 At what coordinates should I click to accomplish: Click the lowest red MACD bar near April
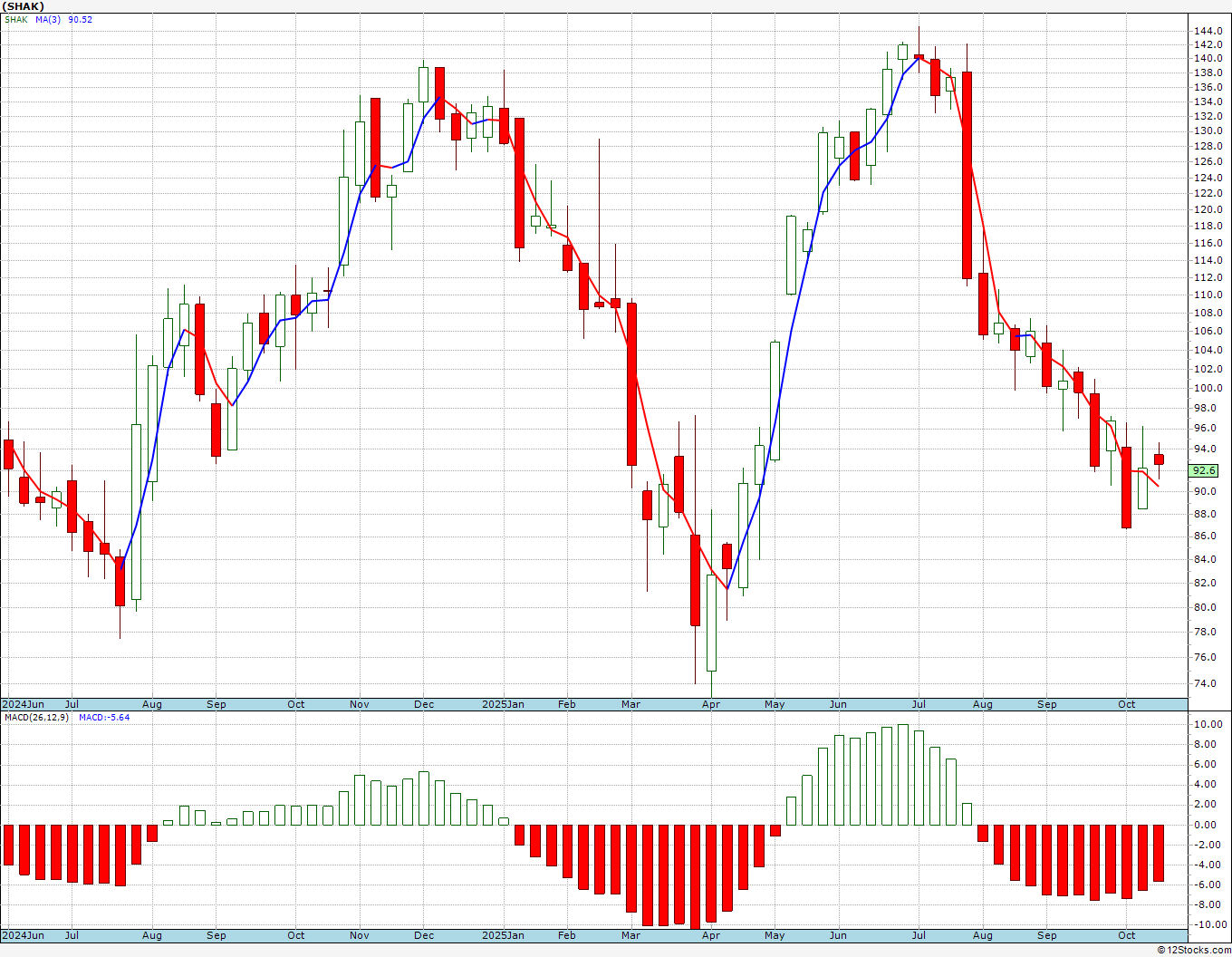[695, 876]
